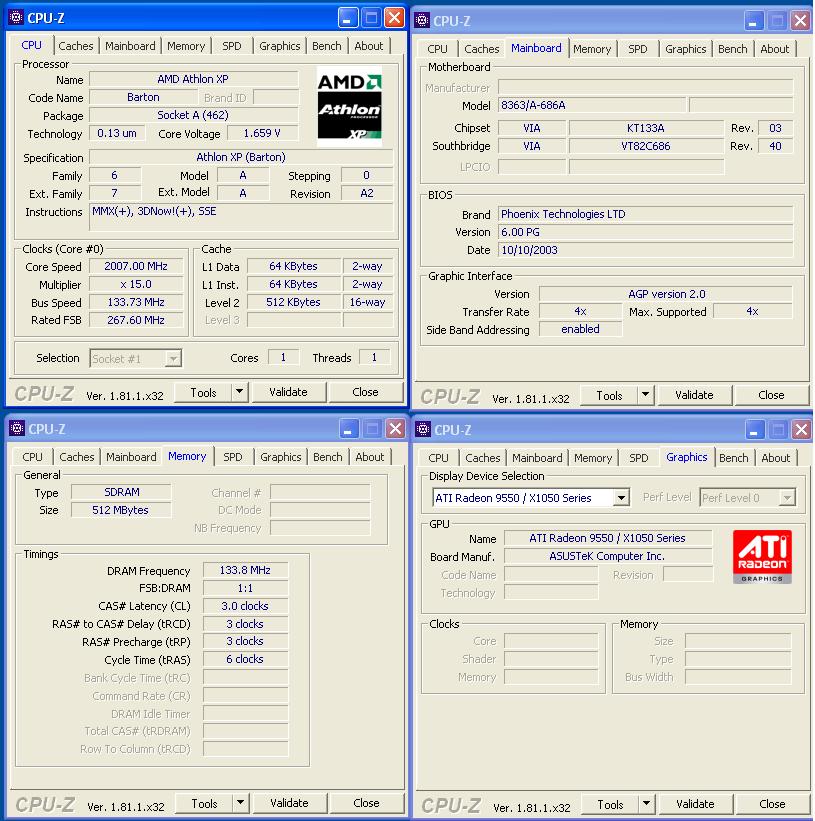Click the CAS# Latency value 3.0 clocks
The width and height of the screenshot is (815, 821).
point(245,606)
